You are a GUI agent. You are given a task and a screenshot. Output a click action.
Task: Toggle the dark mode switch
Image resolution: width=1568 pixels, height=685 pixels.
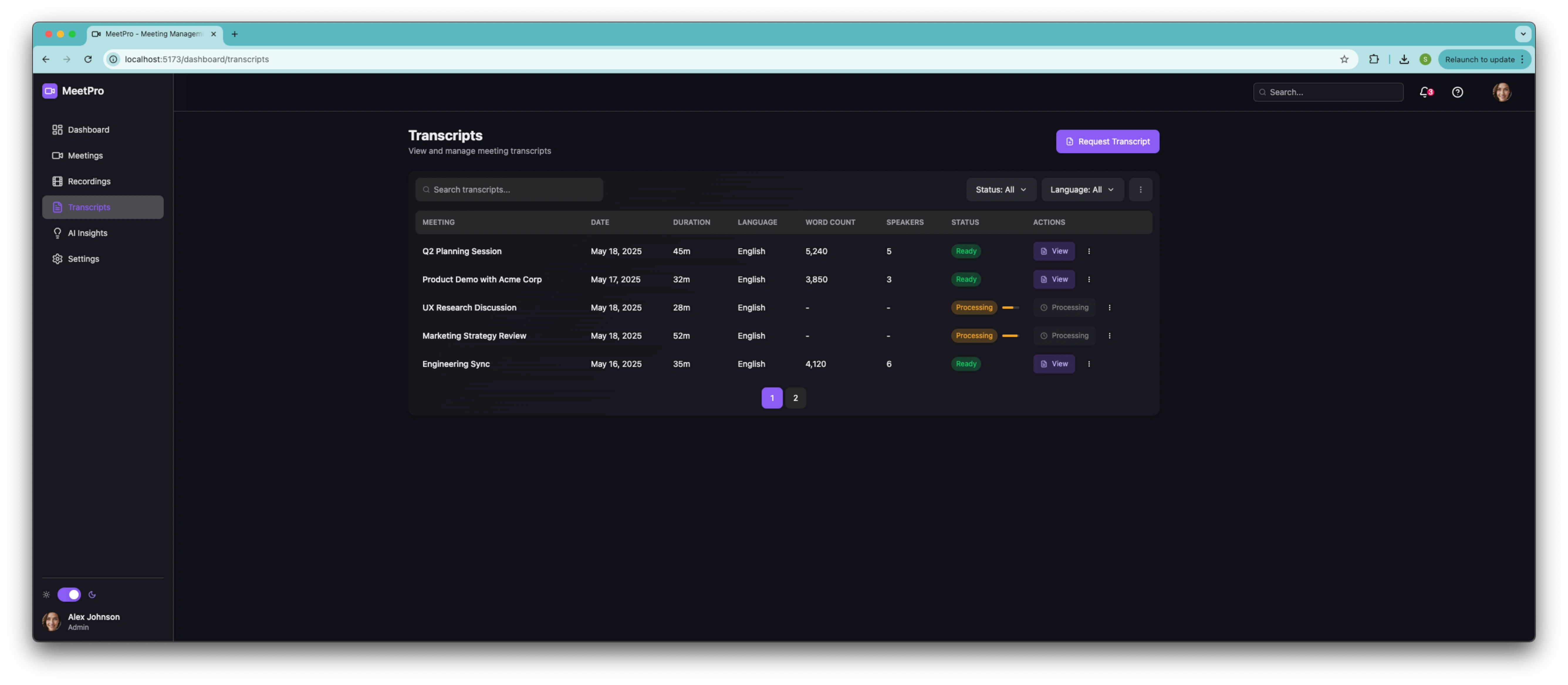pos(69,594)
